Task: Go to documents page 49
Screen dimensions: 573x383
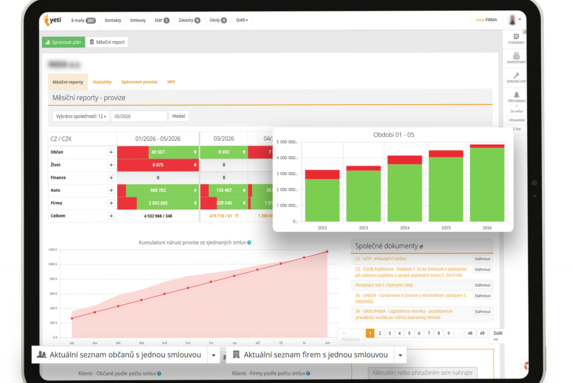Action: pos(482,333)
